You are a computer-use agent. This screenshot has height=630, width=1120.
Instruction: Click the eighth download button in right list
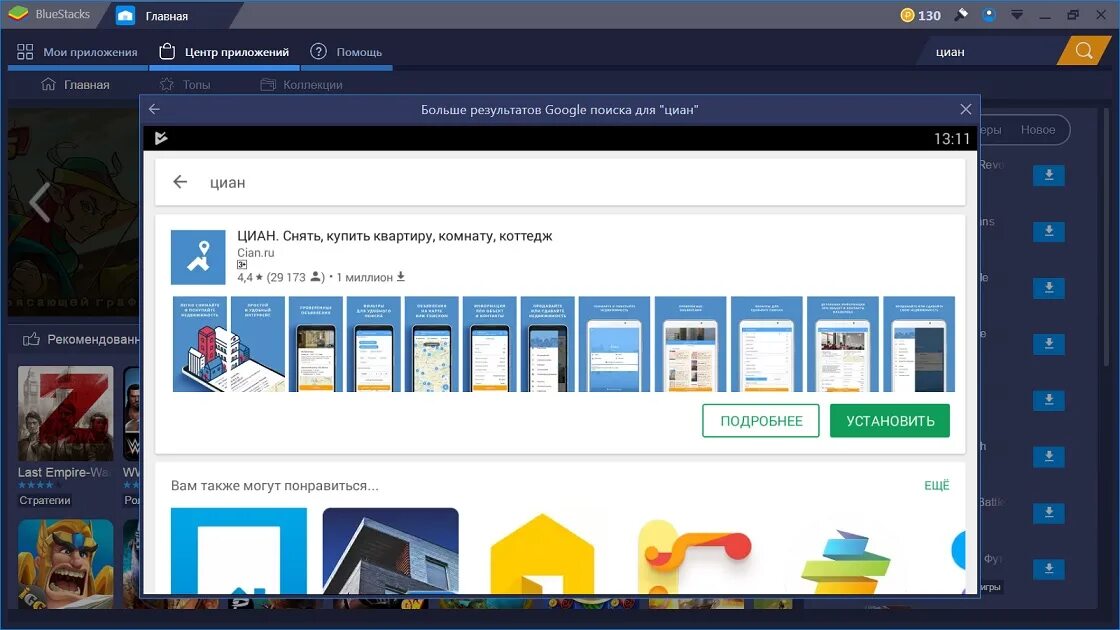pos(1049,569)
